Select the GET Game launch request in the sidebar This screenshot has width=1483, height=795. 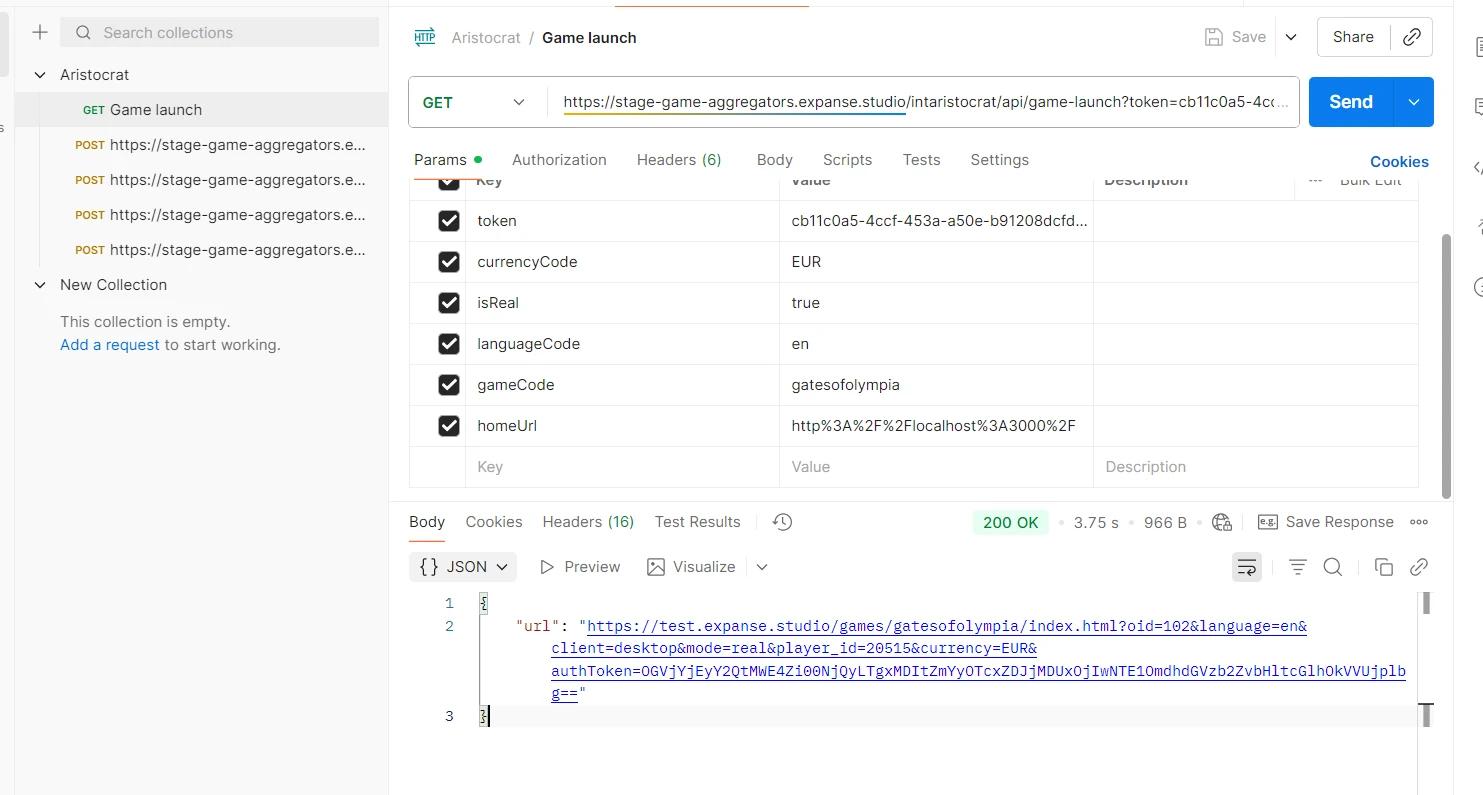201,110
